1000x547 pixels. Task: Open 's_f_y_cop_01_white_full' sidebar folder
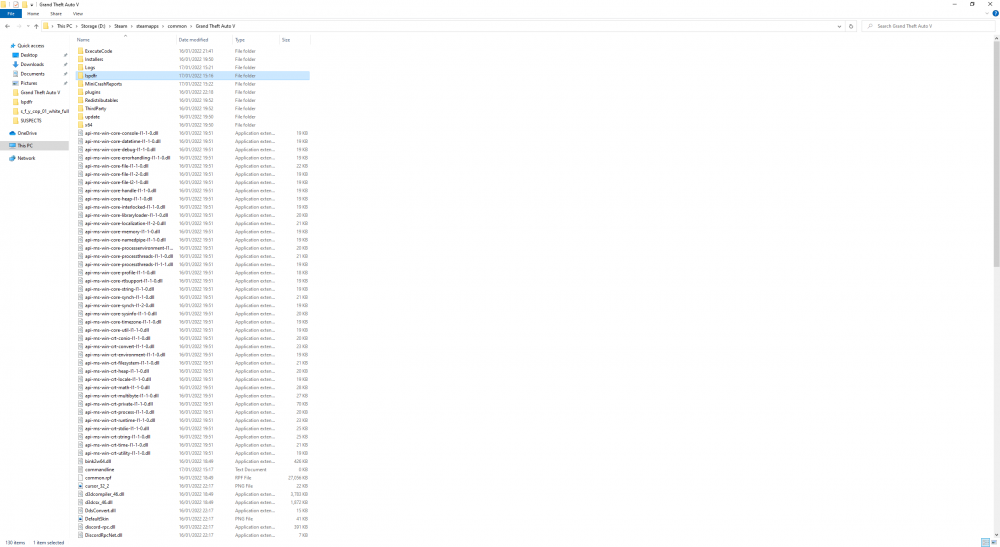(44, 111)
